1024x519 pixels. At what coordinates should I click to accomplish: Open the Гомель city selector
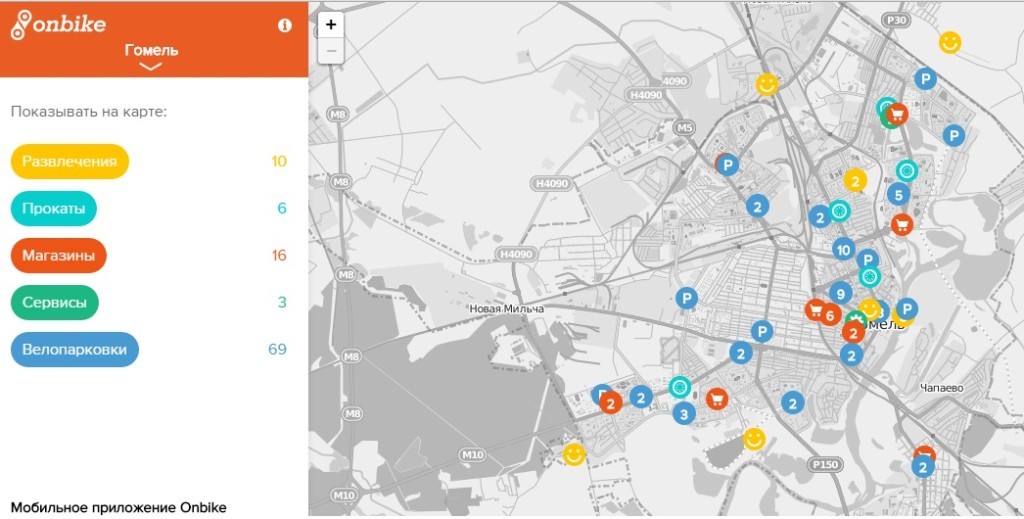coord(151,50)
